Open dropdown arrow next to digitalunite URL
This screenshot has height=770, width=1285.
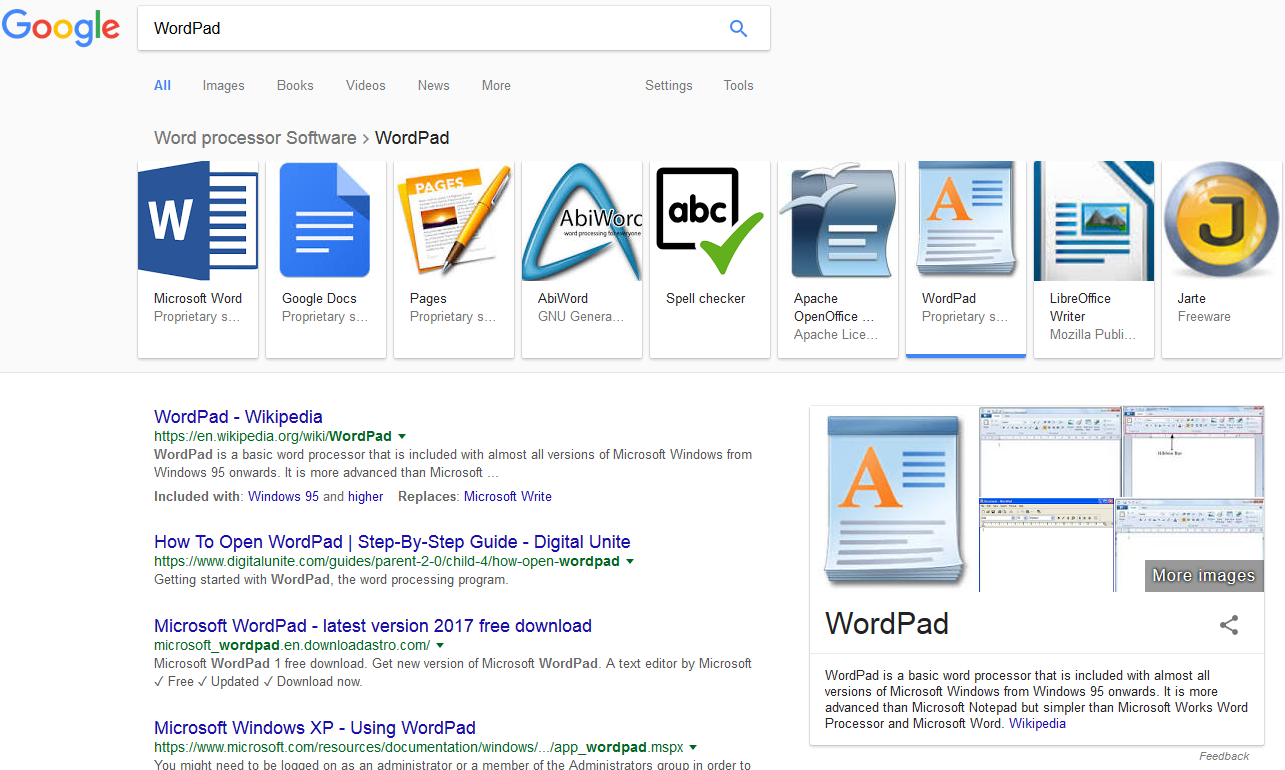tap(630, 562)
